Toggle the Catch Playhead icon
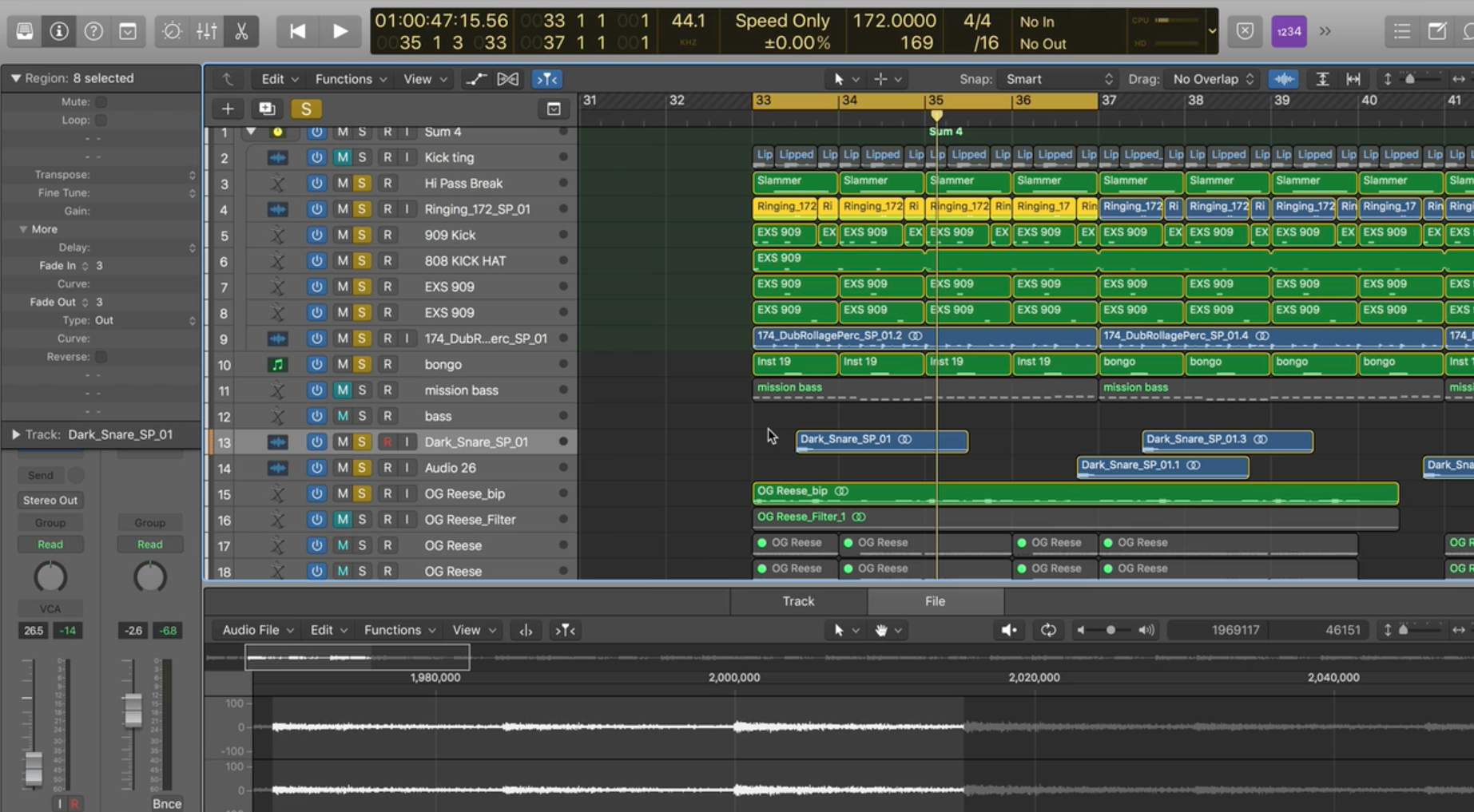 pyautogui.click(x=547, y=79)
